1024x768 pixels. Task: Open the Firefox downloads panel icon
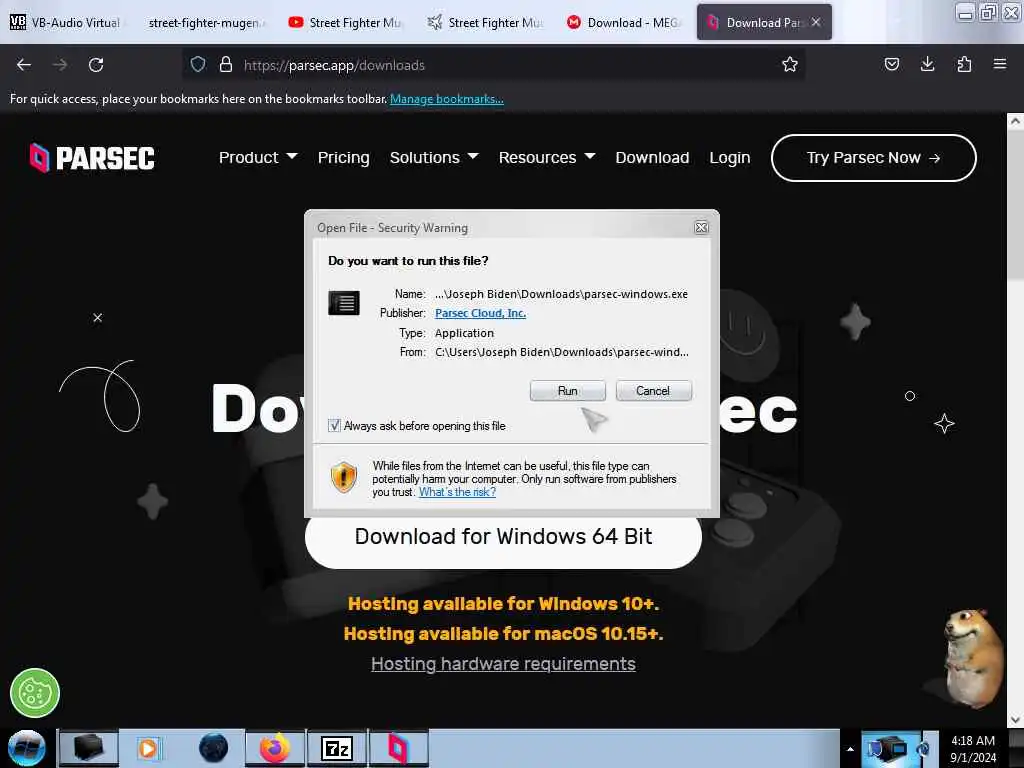pos(927,64)
